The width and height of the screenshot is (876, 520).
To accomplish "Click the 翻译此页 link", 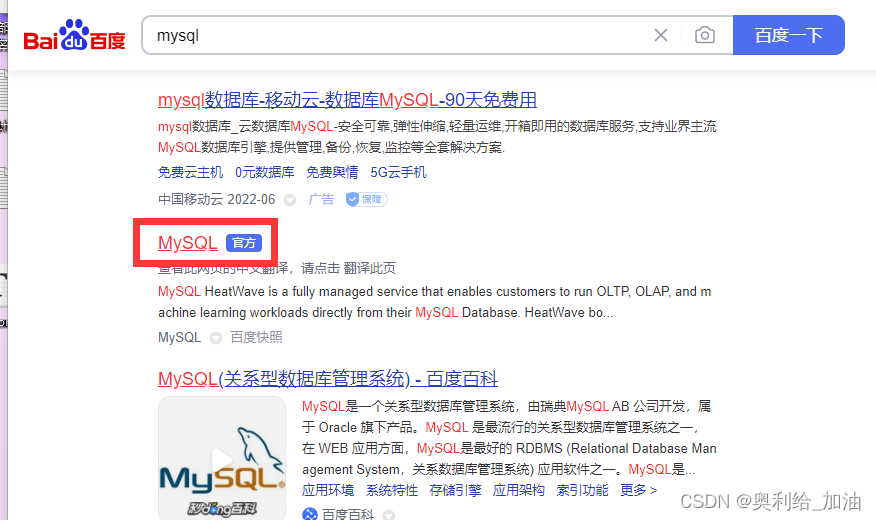I will (369, 268).
